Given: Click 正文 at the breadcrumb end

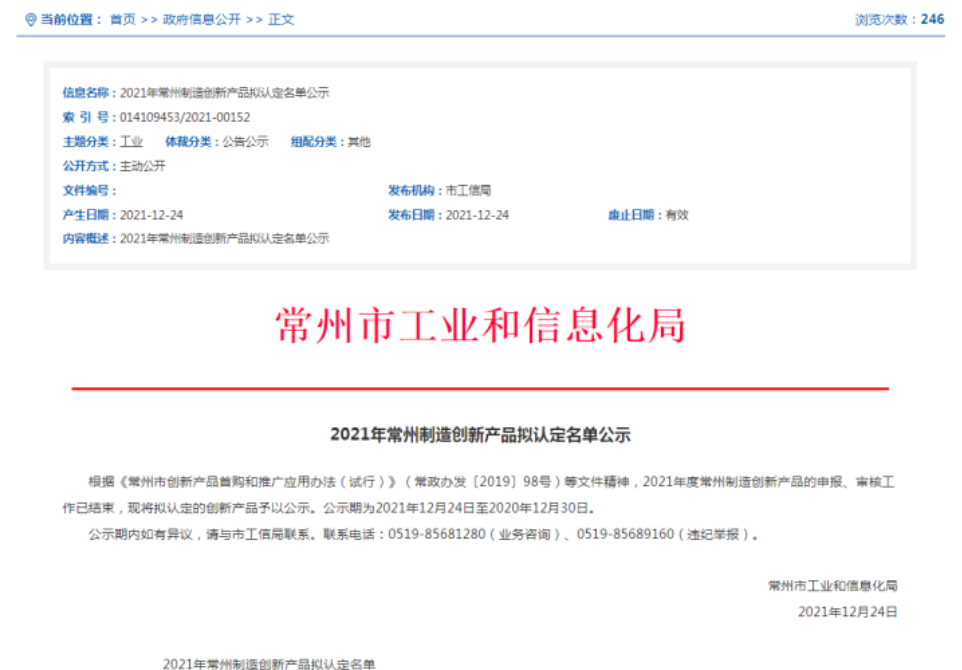Looking at the screenshot, I should (281, 19).
